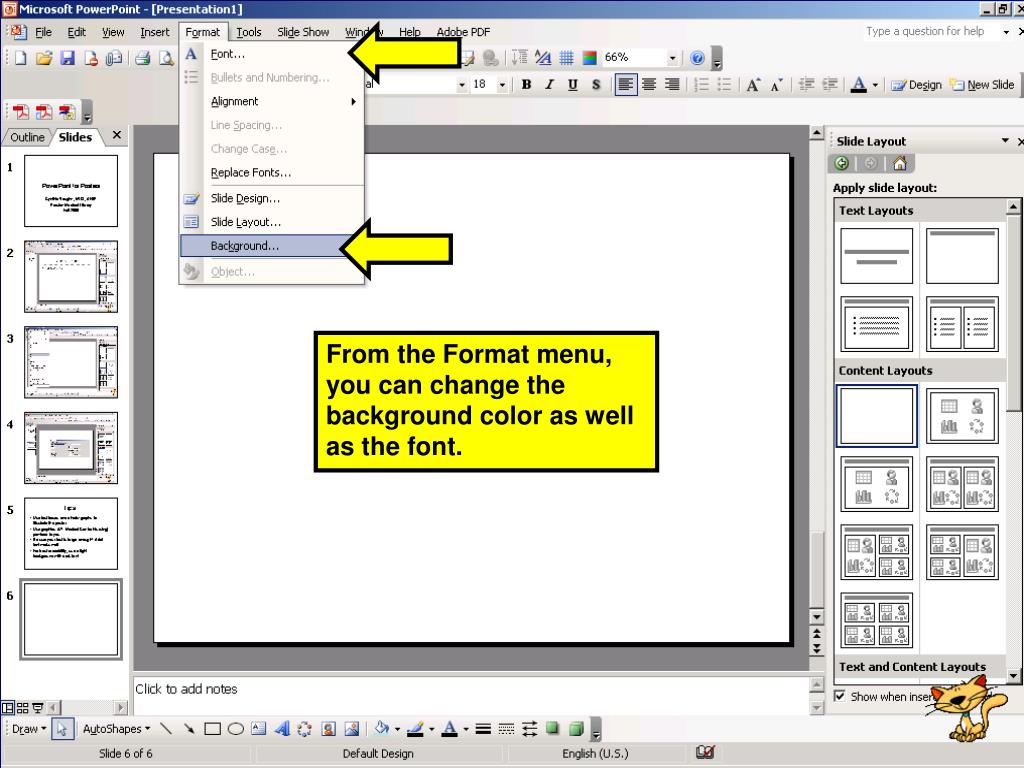Open the AutoShapes dropdown
This screenshot has width=1024, height=768.
pyautogui.click(x=116, y=729)
